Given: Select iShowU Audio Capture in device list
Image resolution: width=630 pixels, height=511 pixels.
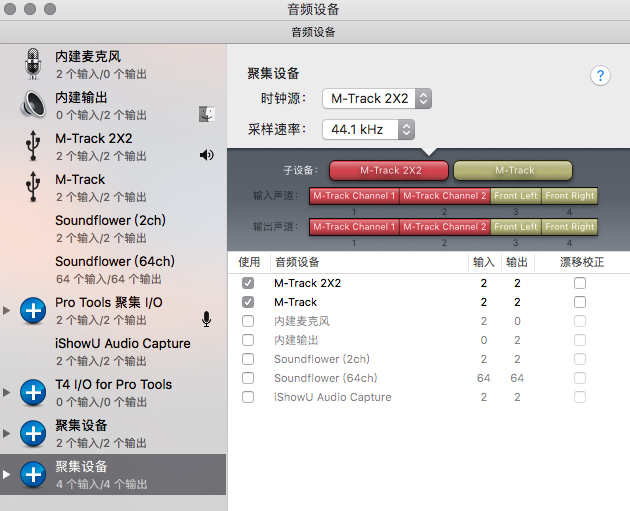Looking at the screenshot, I should click(x=113, y=352).
